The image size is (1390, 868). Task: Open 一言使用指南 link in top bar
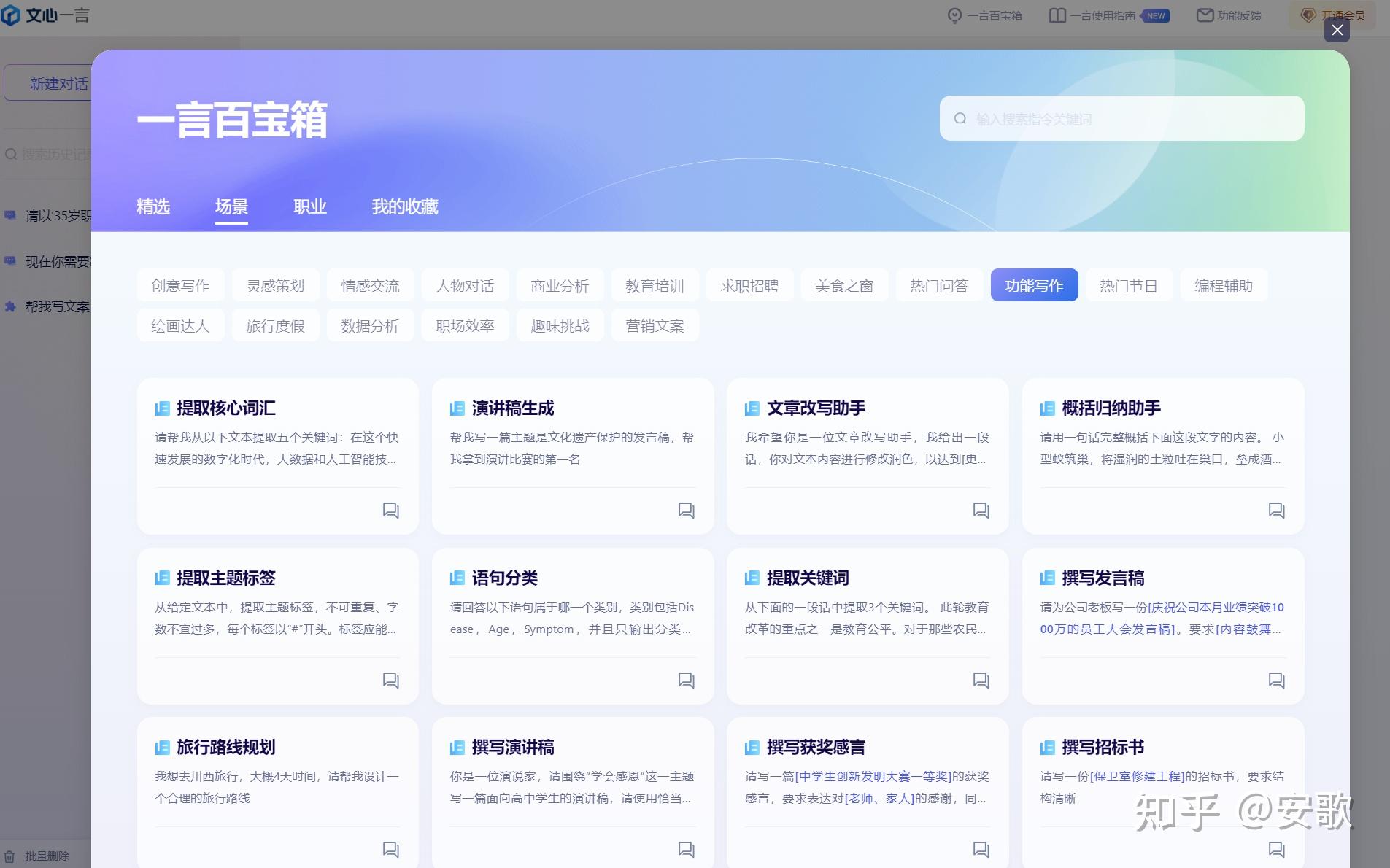(1103, 15)
